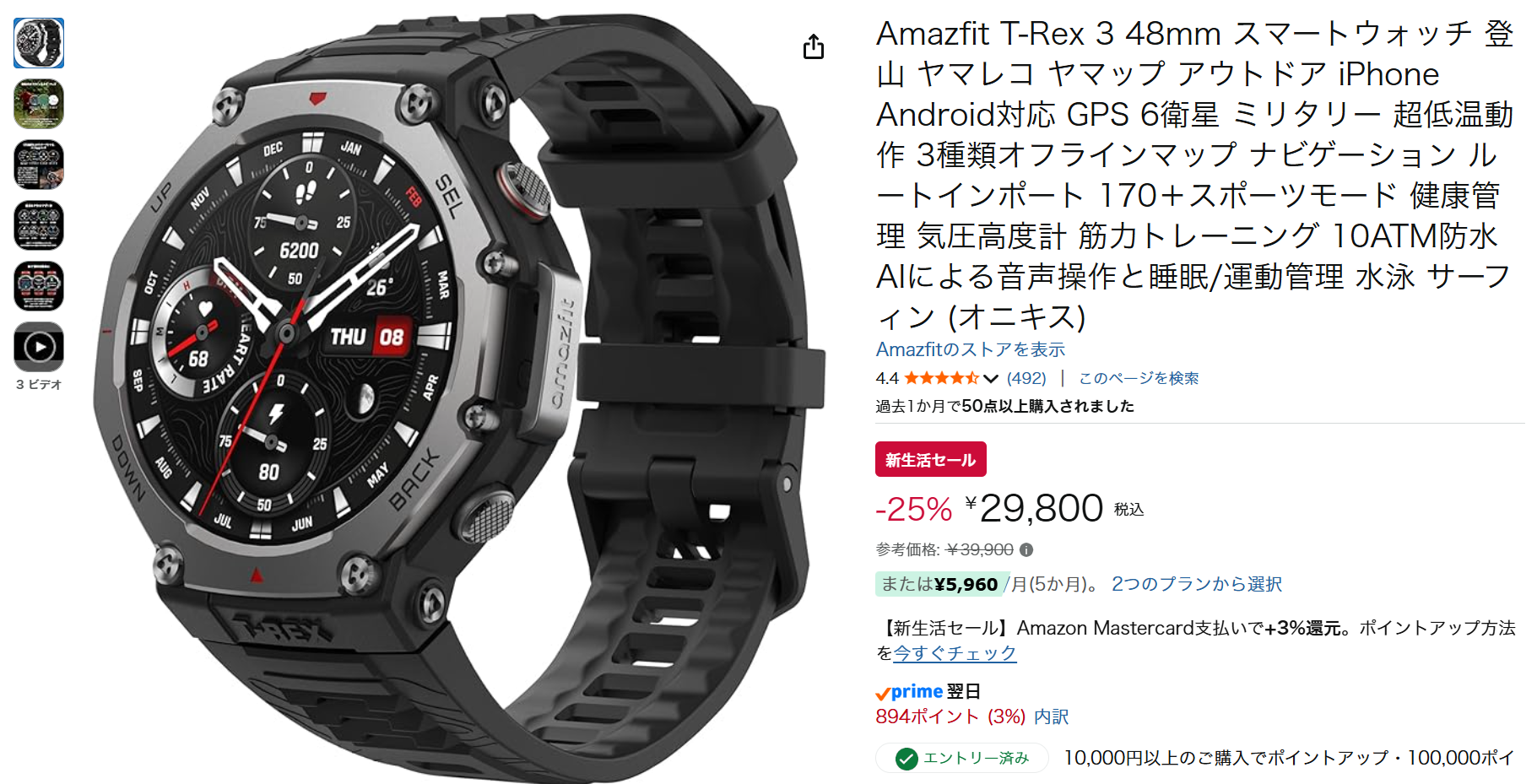
Task: Click このページを検索 link
Action: point(1139,378)
